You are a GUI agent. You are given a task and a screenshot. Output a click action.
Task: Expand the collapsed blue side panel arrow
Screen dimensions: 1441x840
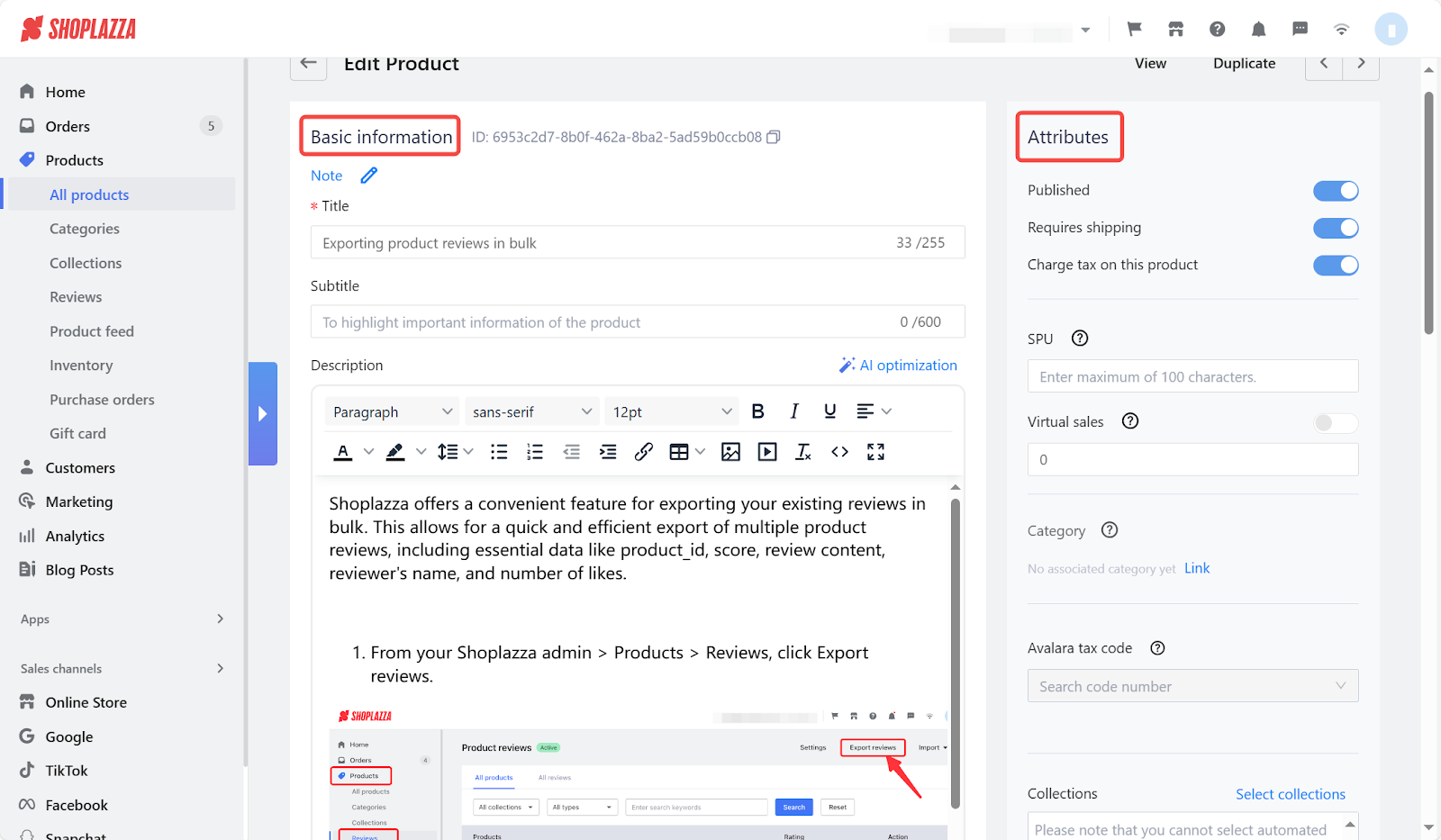click(x=262, y=413)
